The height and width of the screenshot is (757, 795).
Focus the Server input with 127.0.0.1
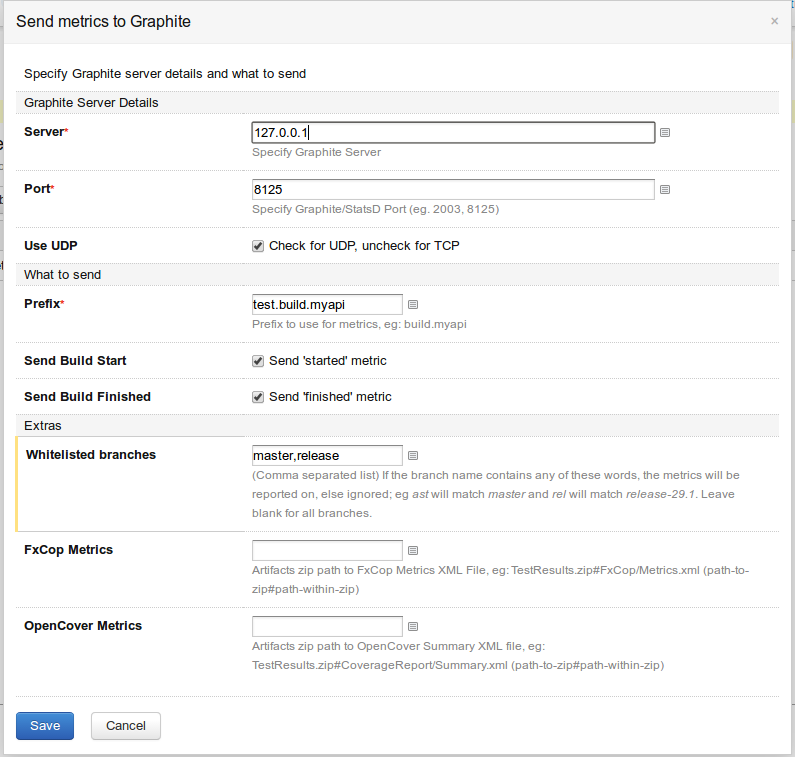453,132
